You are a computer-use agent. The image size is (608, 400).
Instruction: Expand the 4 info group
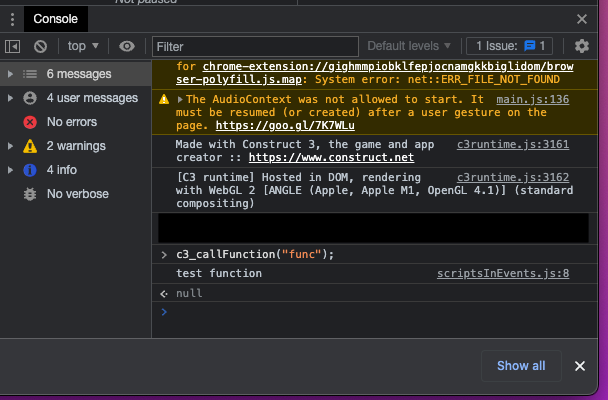[10, 170]
